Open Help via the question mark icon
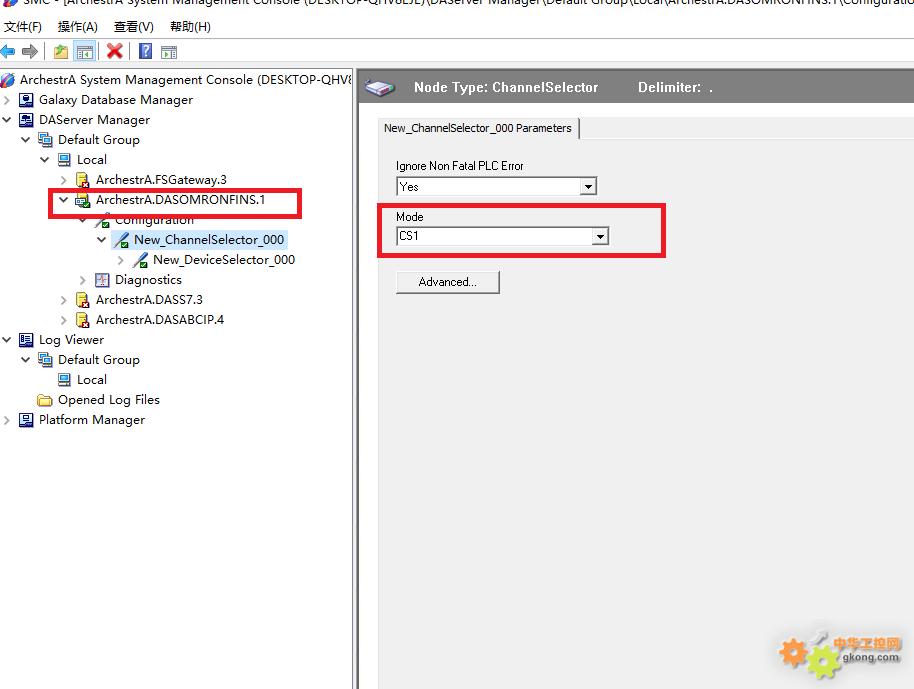914x689 pixels. coord(145,51)
